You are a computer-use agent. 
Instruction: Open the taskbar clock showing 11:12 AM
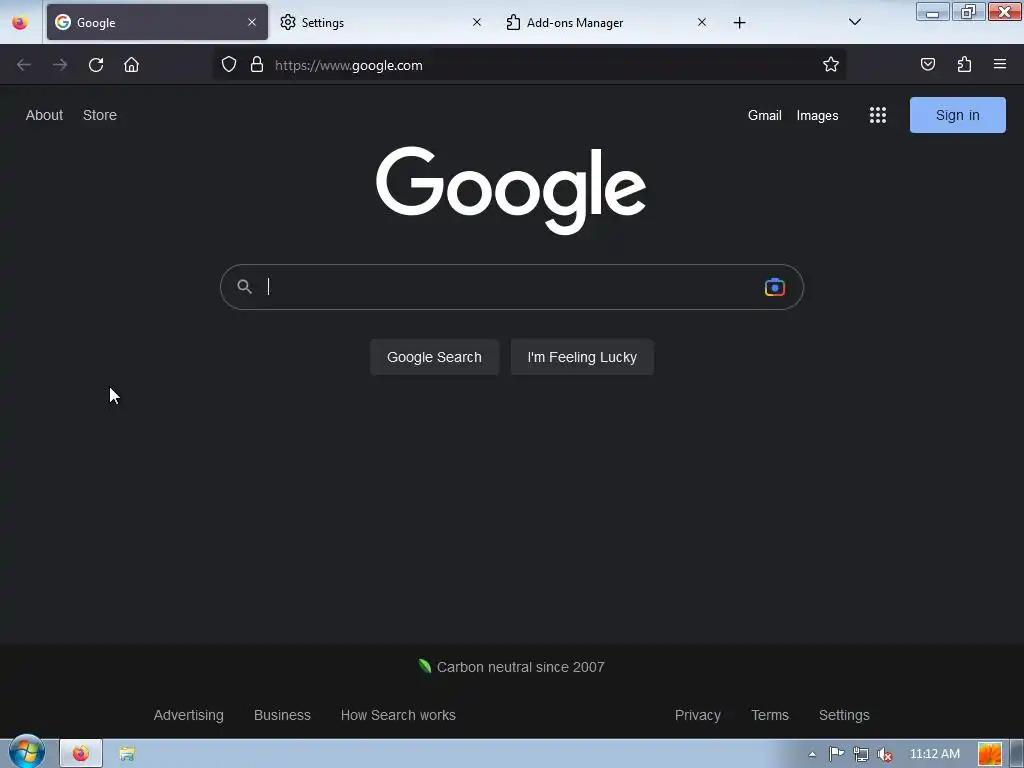click(935, 754)
